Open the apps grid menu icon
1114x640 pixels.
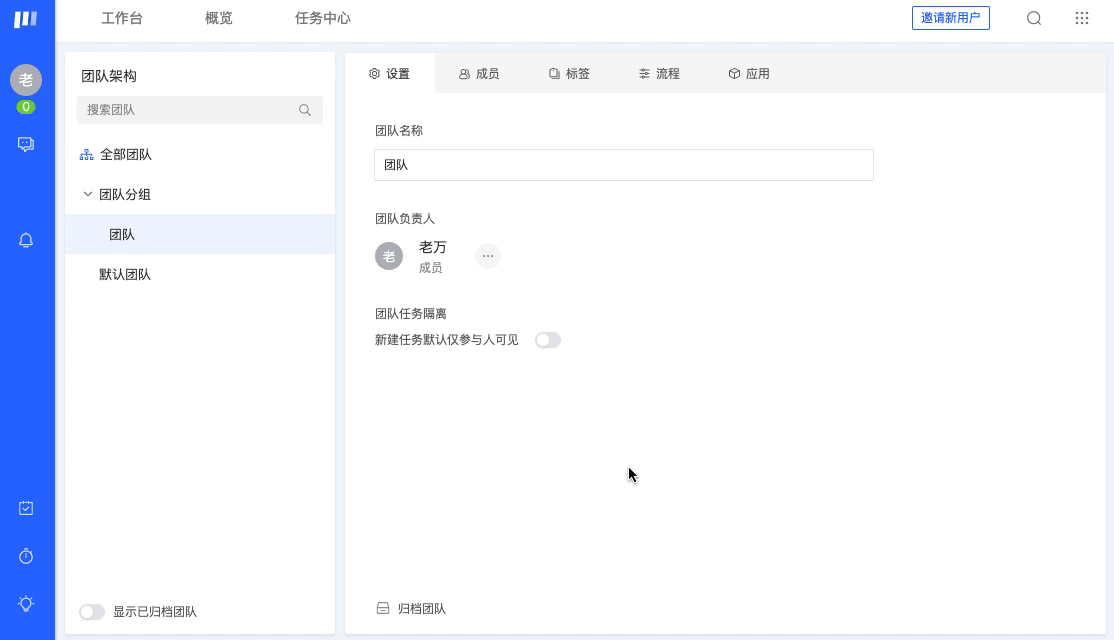click(1081, 18)
